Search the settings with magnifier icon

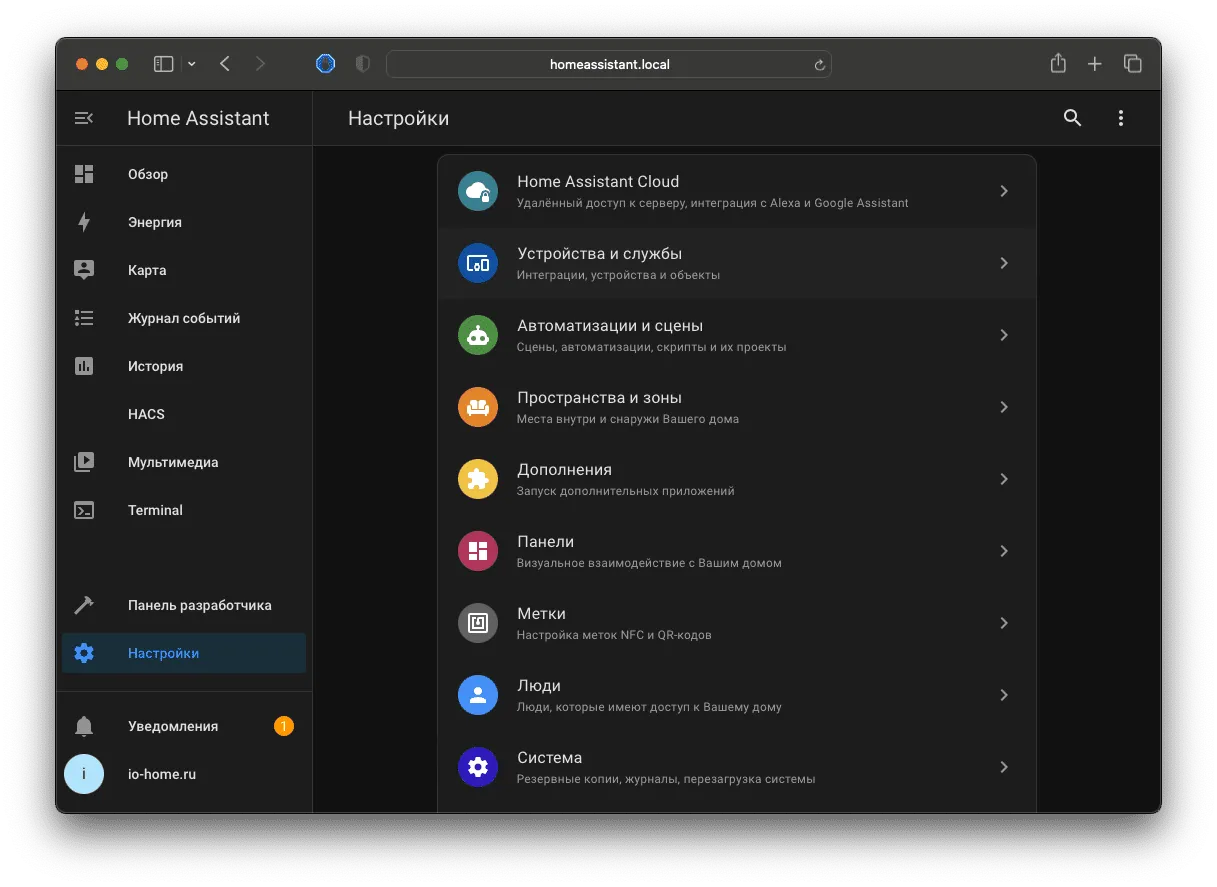[x=1073, y=118]
